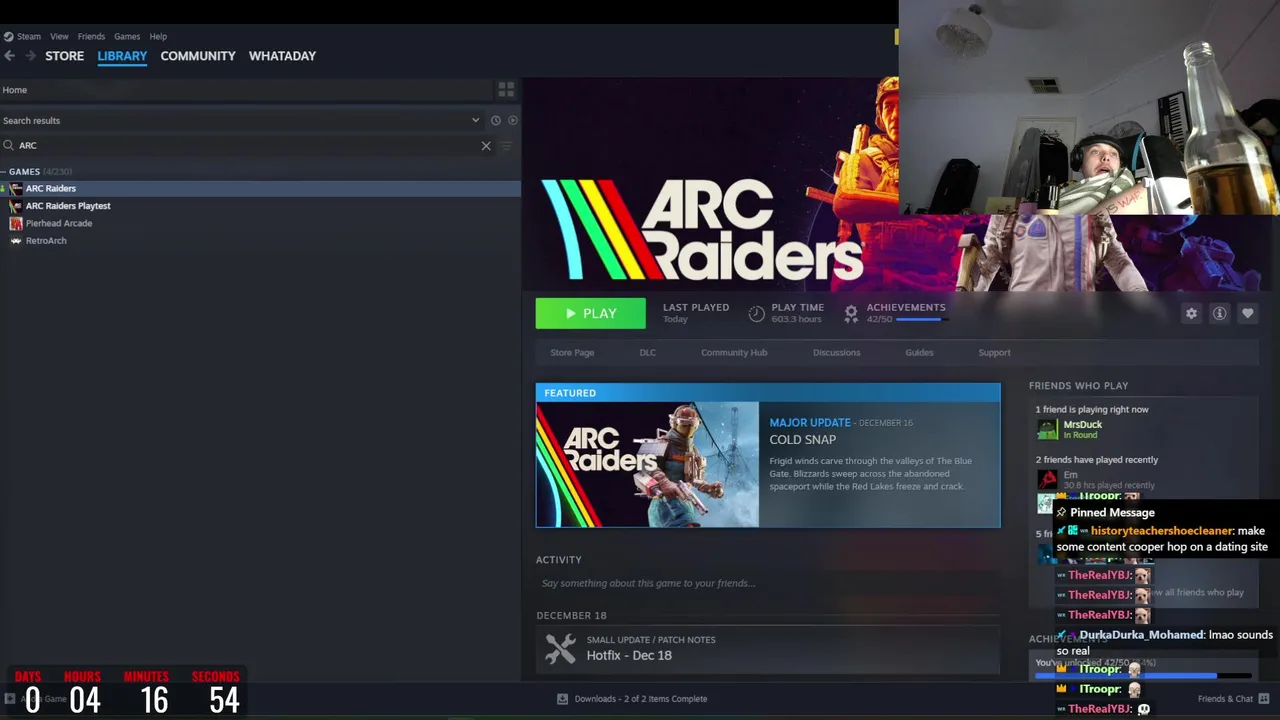Select ARC Raiders in the game list

click(260, 188)
